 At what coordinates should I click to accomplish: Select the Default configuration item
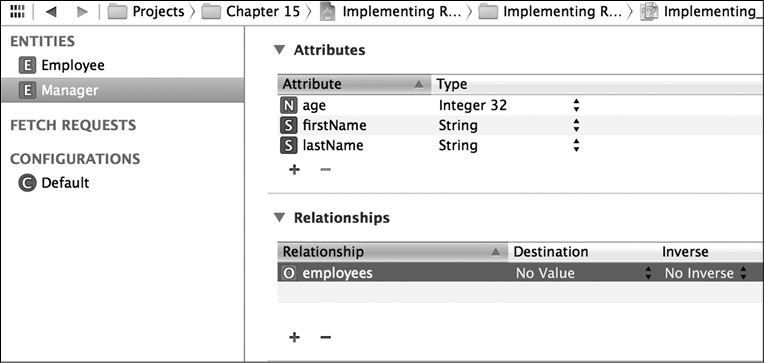pyautogui.click(x=54, y=183)
